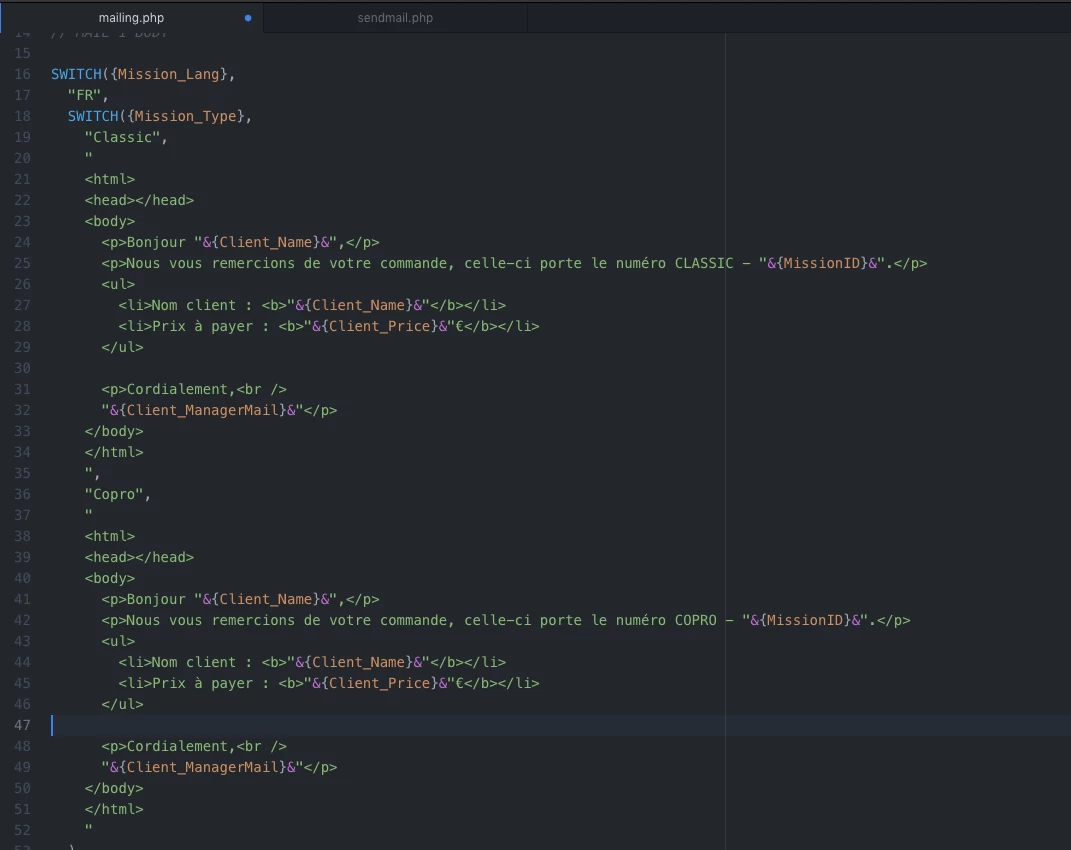1071x850 pixels.
Task: Click {Client_Name} variable on line 24
Action: (x=266, y=243)
